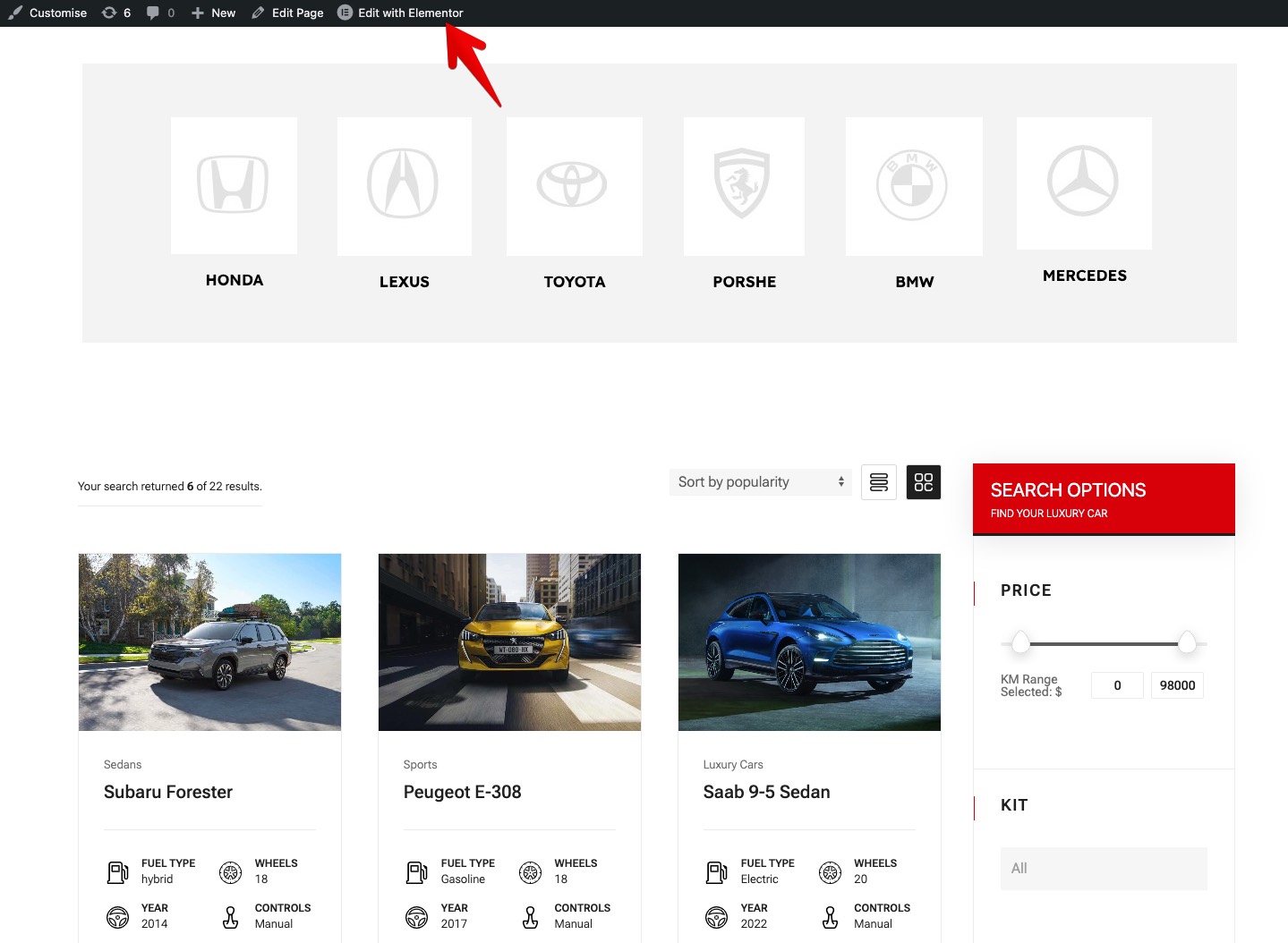This screenshot has height=943, width=1288.
Task: Click the Sedans category label
Action: pos(123,765)
